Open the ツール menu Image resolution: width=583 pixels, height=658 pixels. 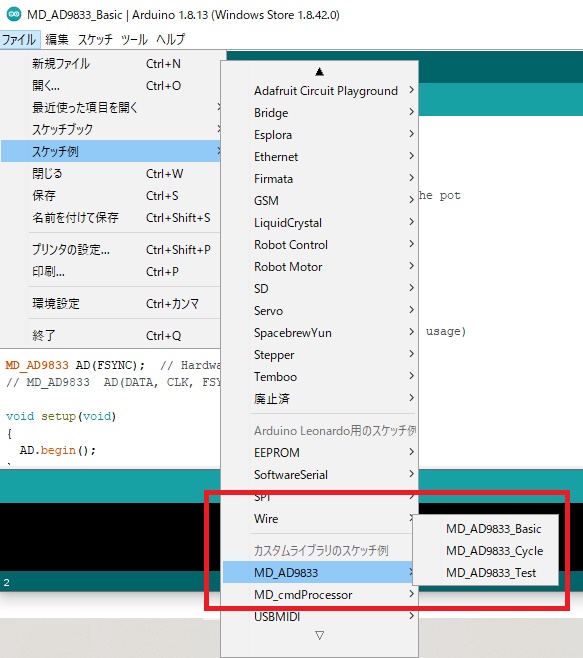point(134,39)
